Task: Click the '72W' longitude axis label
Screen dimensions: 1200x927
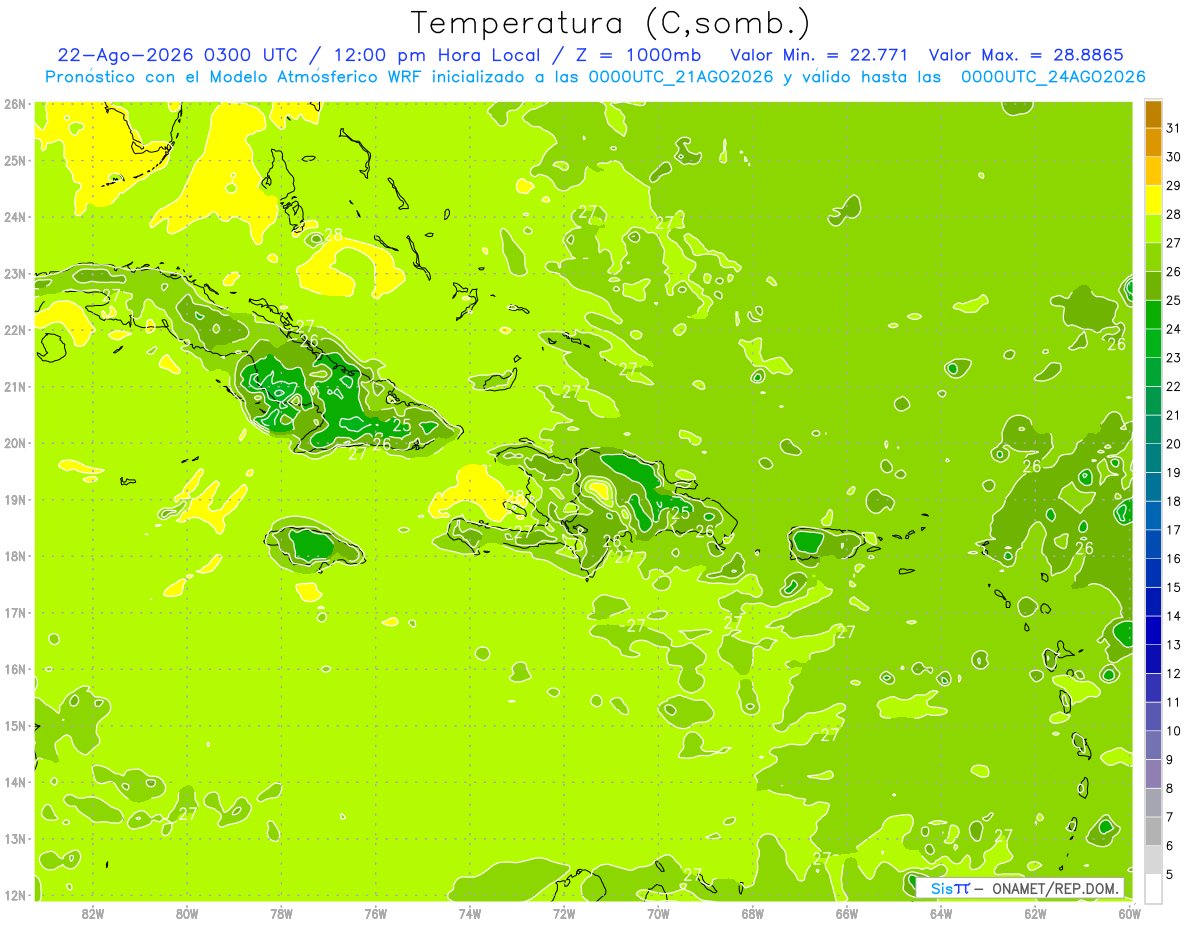Action: [564, 913]
